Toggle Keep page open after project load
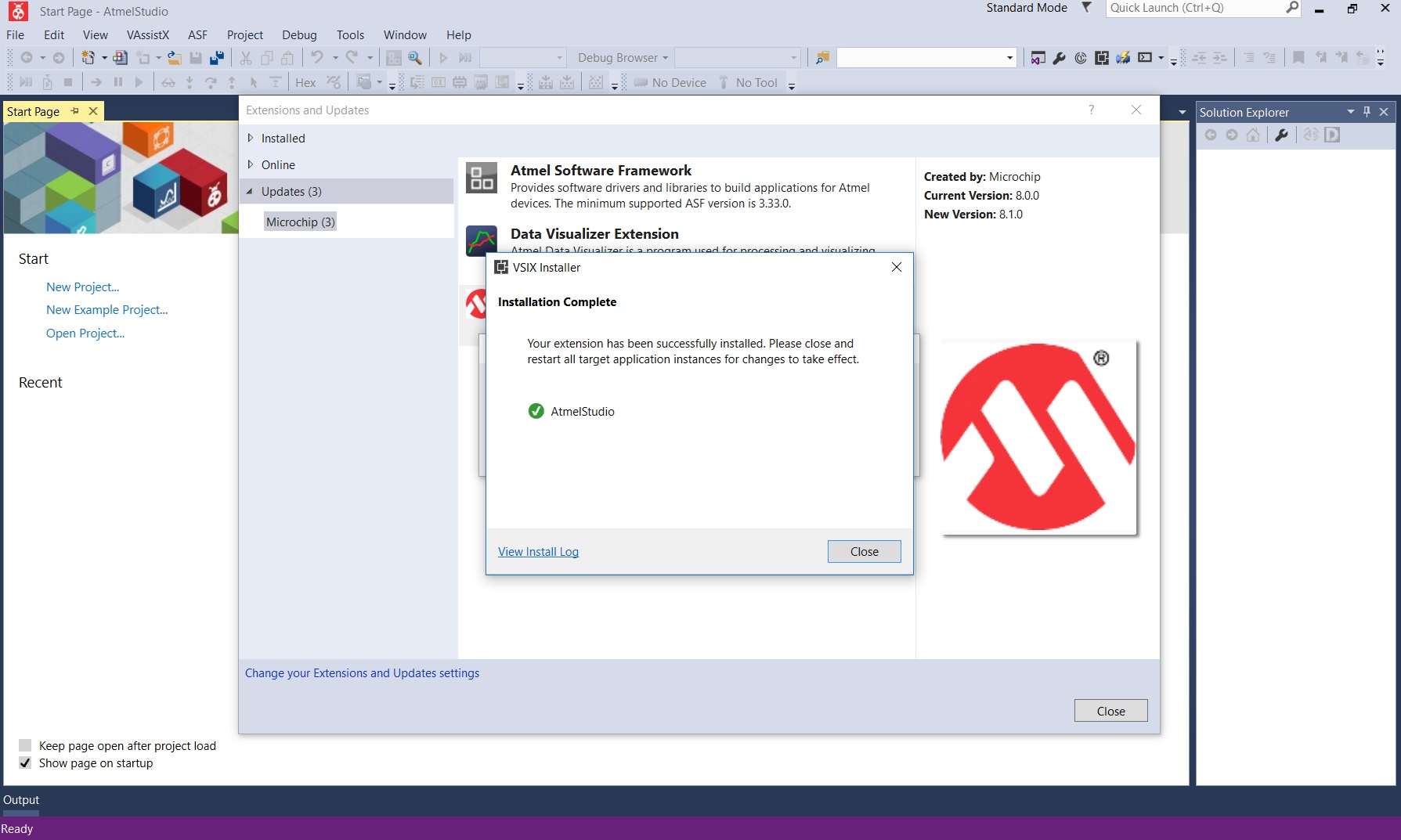The image size is (1401, 840). point(25,745)
